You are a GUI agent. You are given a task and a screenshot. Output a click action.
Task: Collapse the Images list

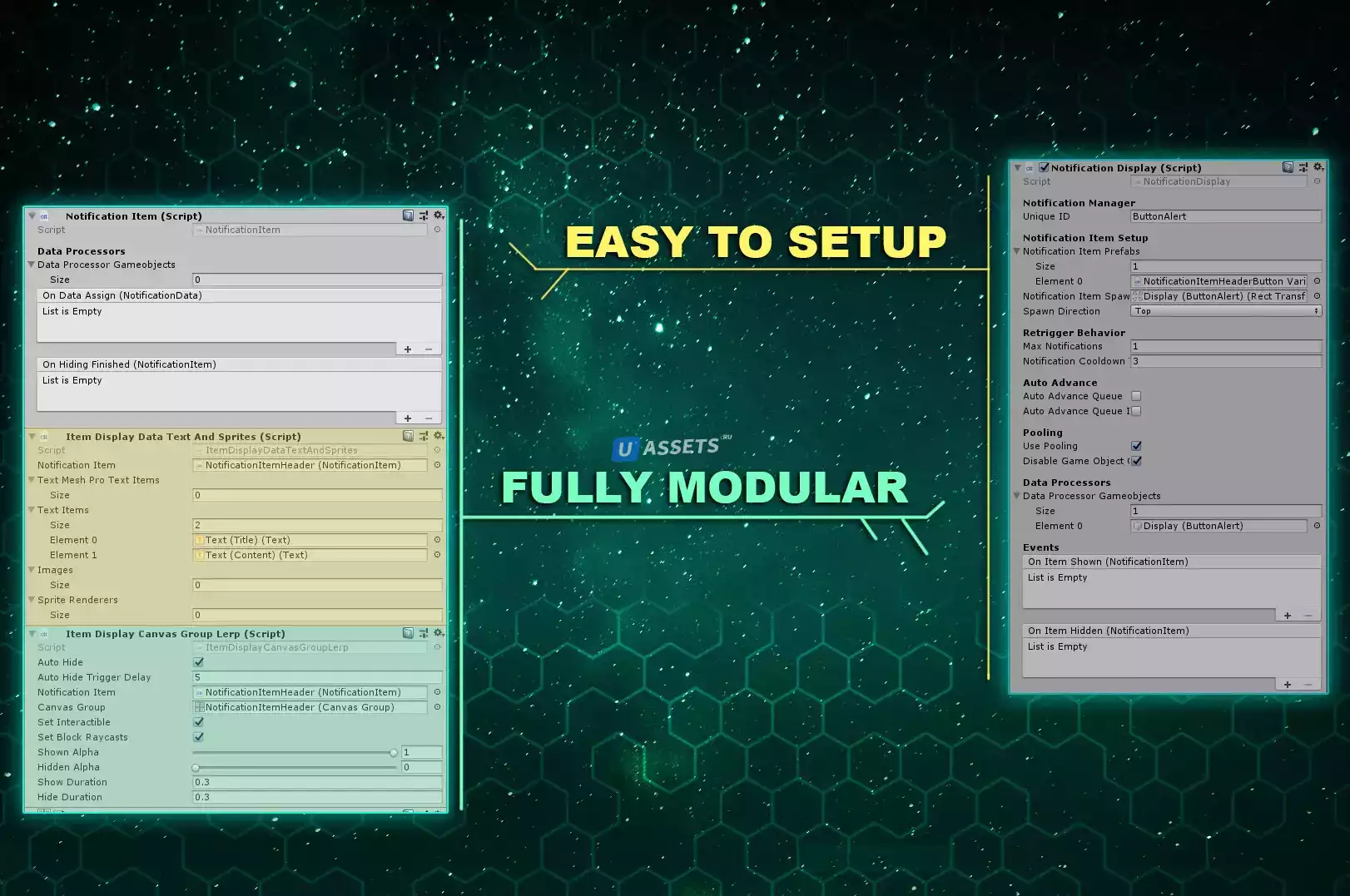32,570
